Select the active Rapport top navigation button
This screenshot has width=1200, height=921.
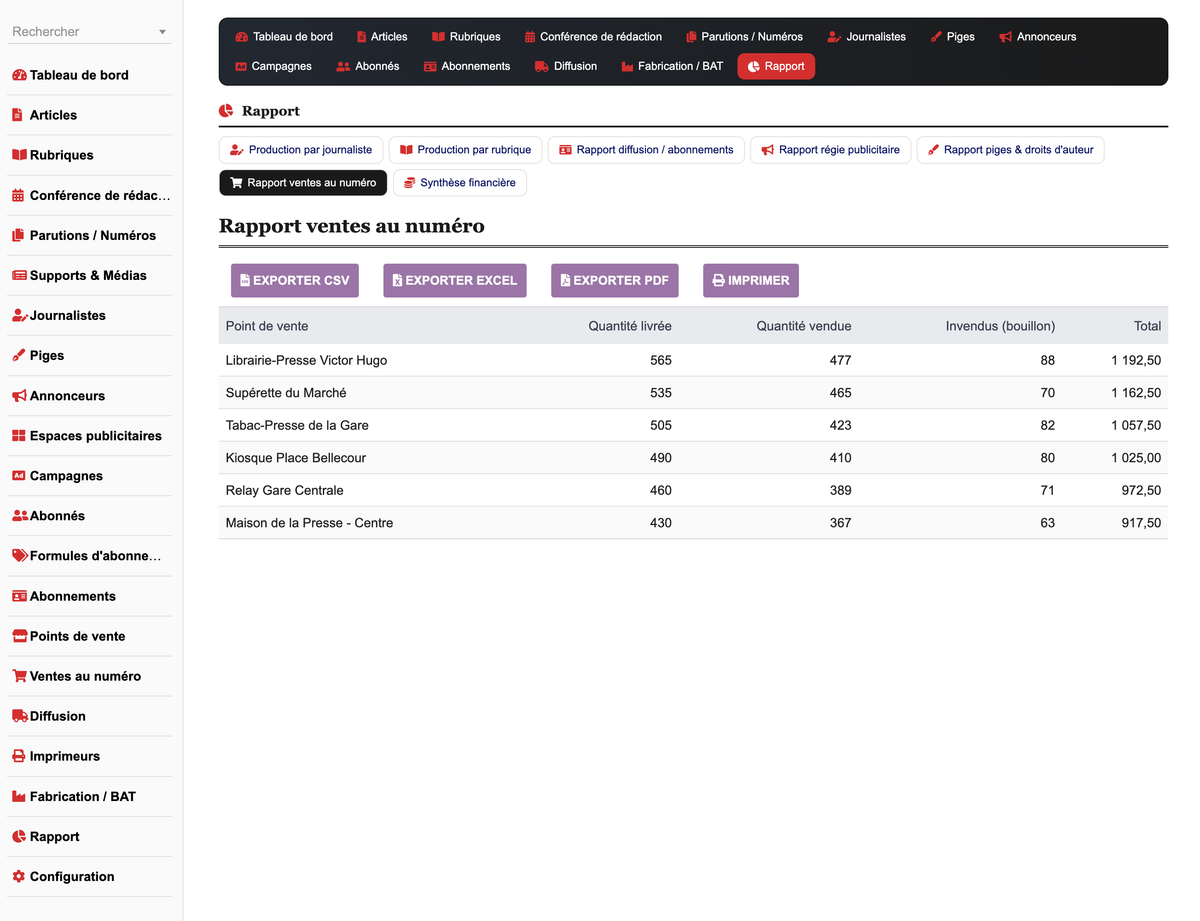(x=776, y=66)
